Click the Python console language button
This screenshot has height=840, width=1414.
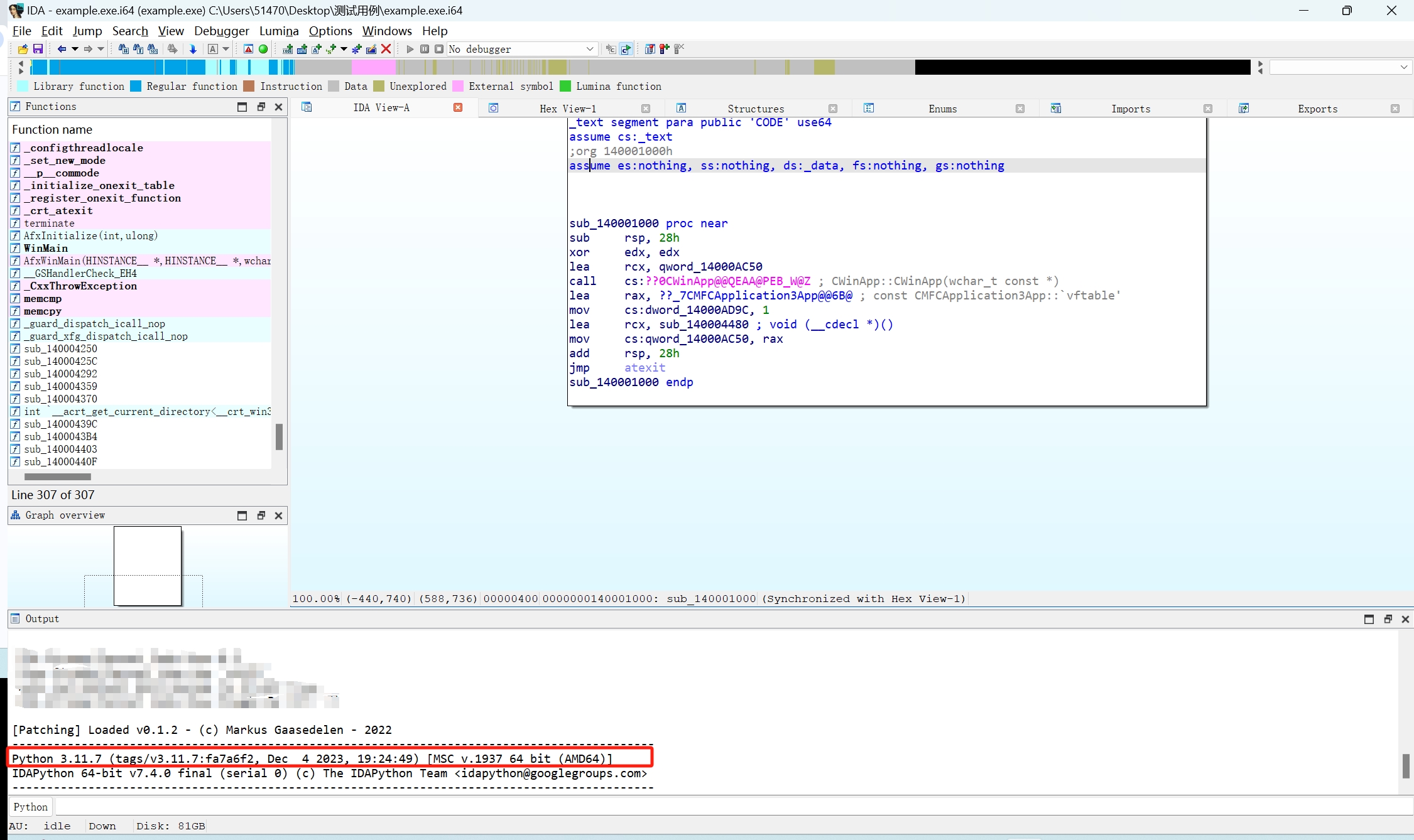(x=31, y=807)
